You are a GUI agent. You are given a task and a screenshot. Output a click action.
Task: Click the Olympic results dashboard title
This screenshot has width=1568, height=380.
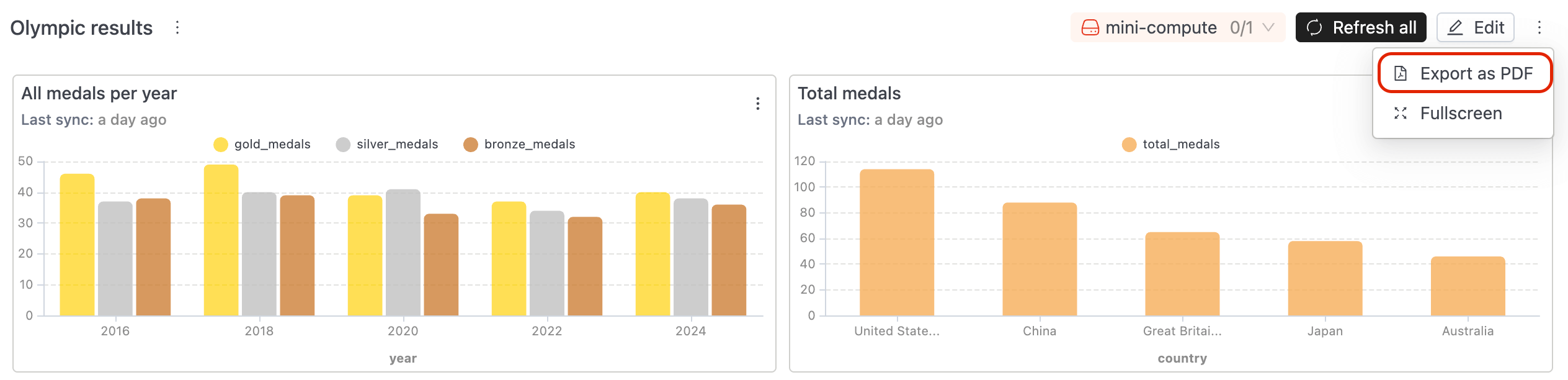tap(81, 28)
